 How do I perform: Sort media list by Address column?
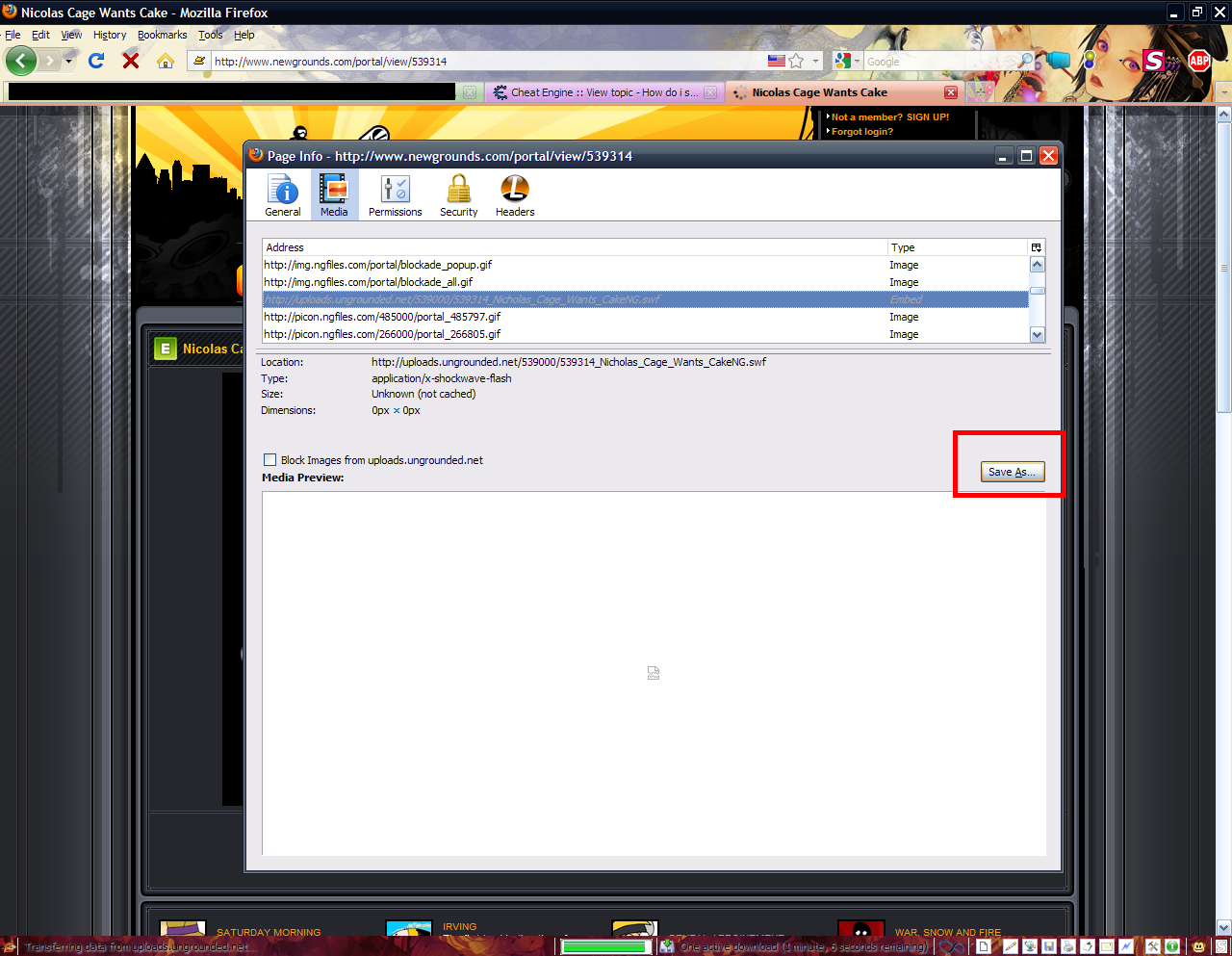point(575,247)
